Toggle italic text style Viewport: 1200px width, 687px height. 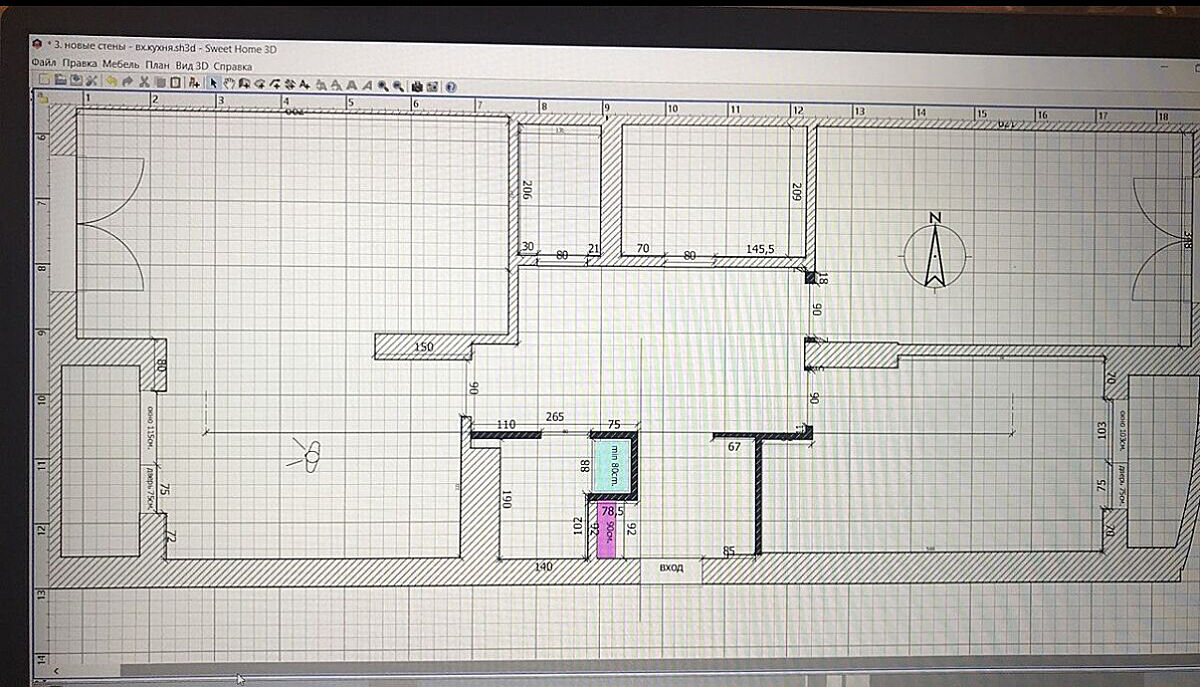coord(367,83)
